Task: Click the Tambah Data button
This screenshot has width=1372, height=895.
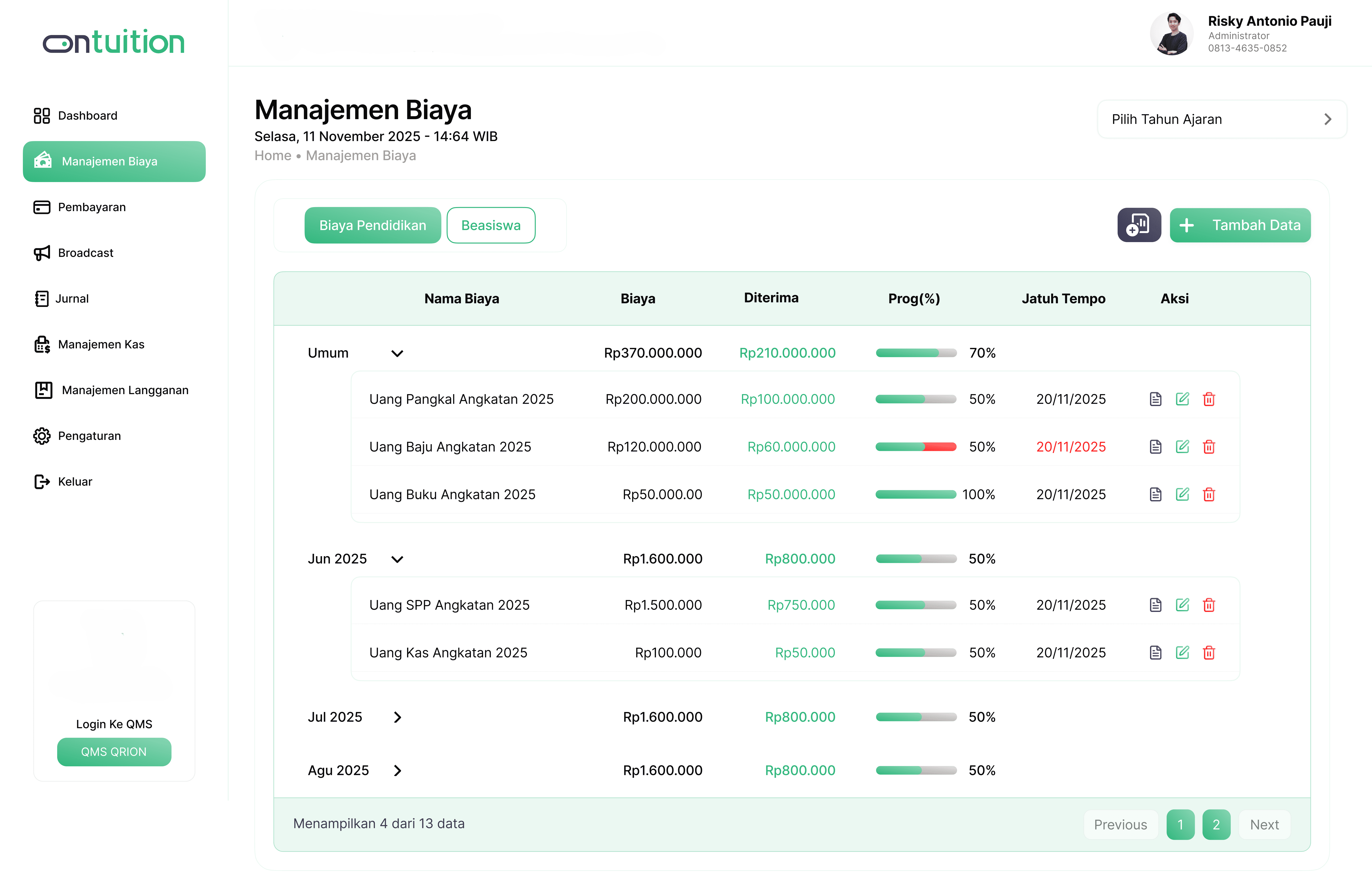Action: coord(1240,225)
